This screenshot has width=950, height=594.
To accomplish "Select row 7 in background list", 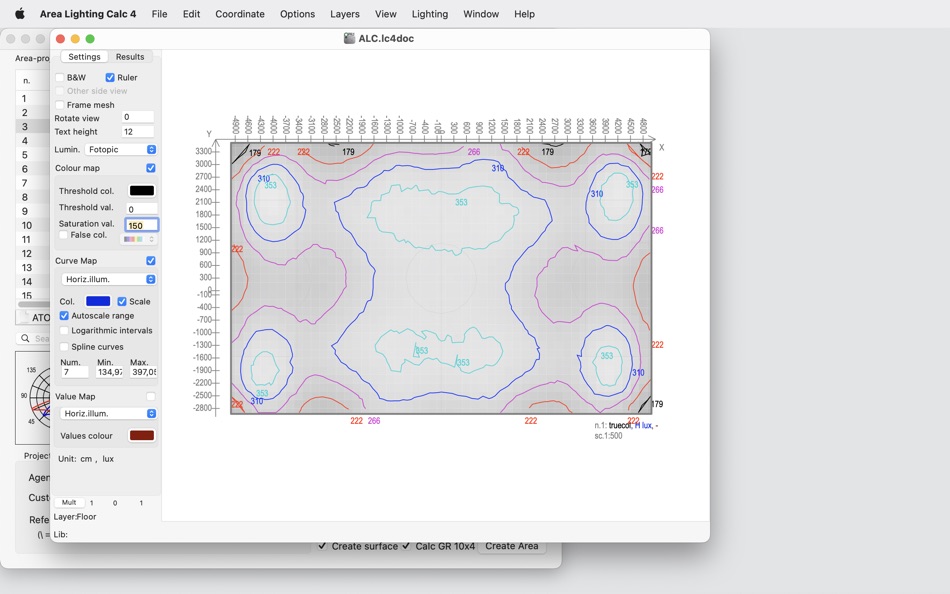I will tap(33, 183).
